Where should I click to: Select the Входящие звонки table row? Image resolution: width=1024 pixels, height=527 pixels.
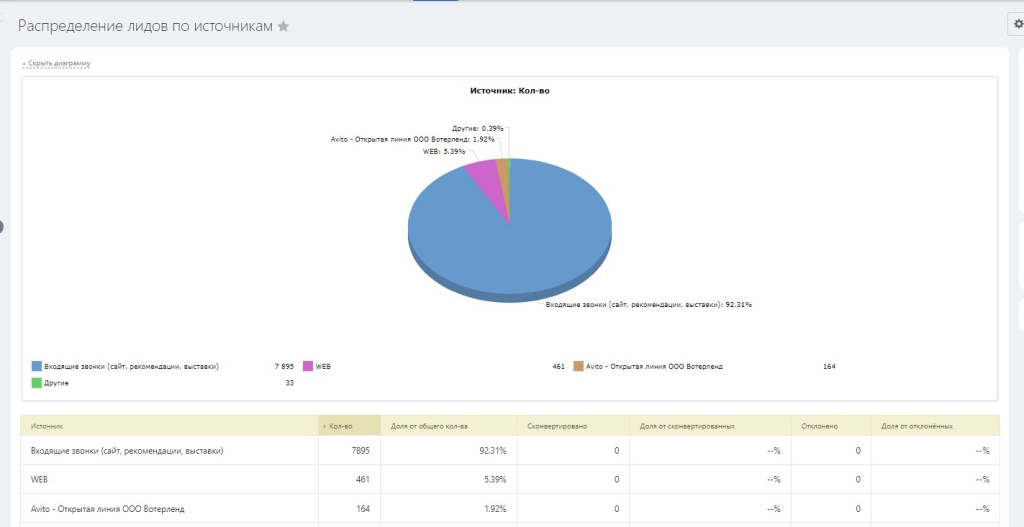[127, 451]
